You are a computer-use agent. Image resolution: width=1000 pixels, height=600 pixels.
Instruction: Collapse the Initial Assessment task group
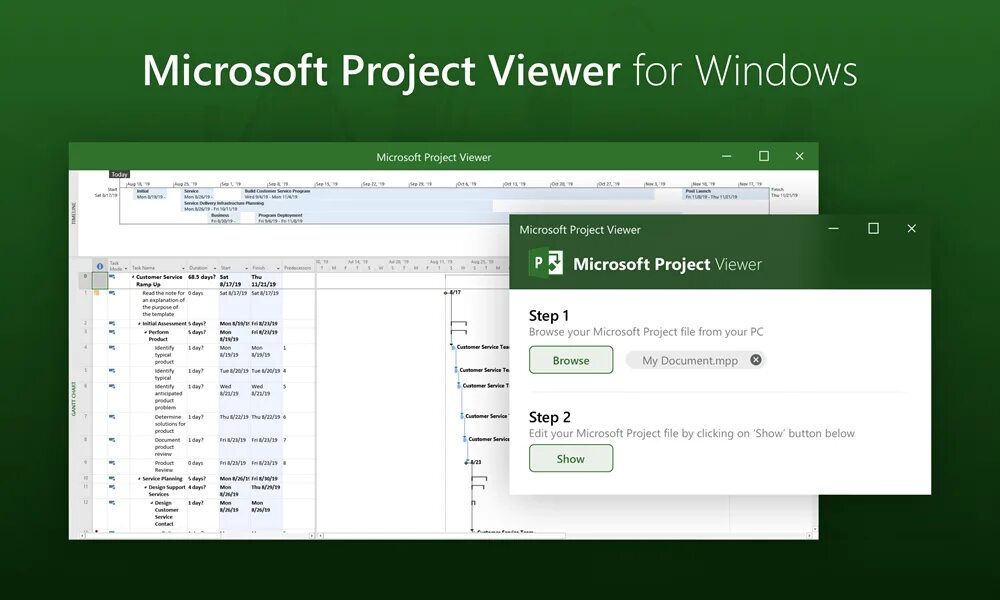pyautogui.click(x=140, y=324)
